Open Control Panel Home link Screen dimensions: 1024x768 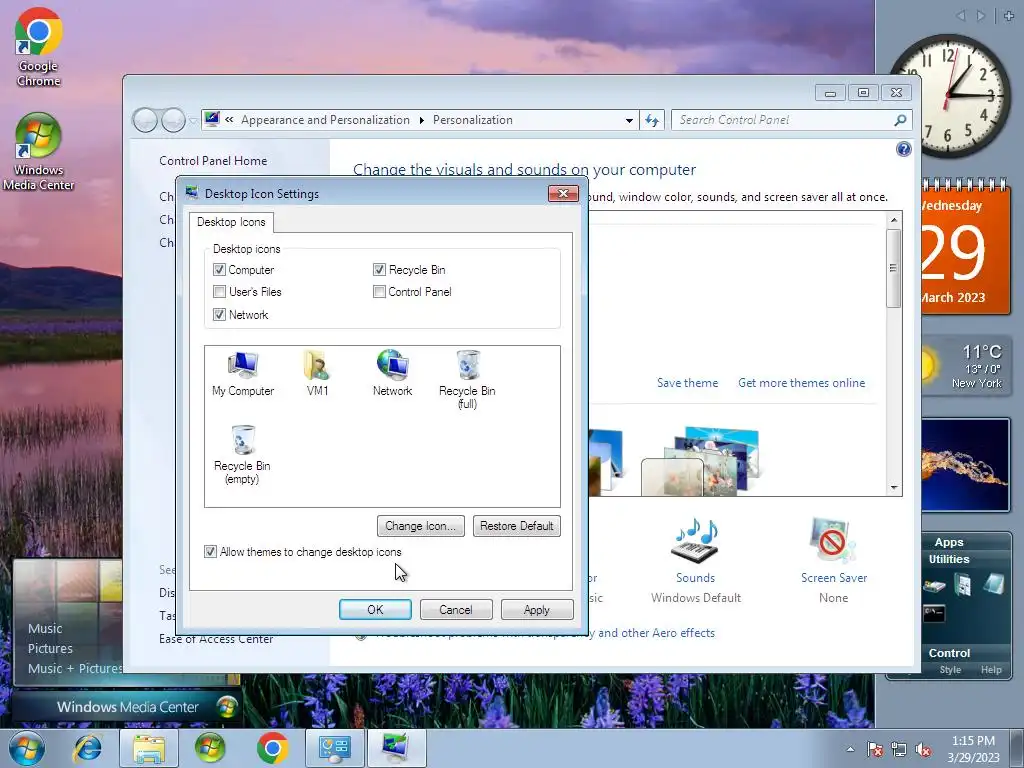pos(213,161)
